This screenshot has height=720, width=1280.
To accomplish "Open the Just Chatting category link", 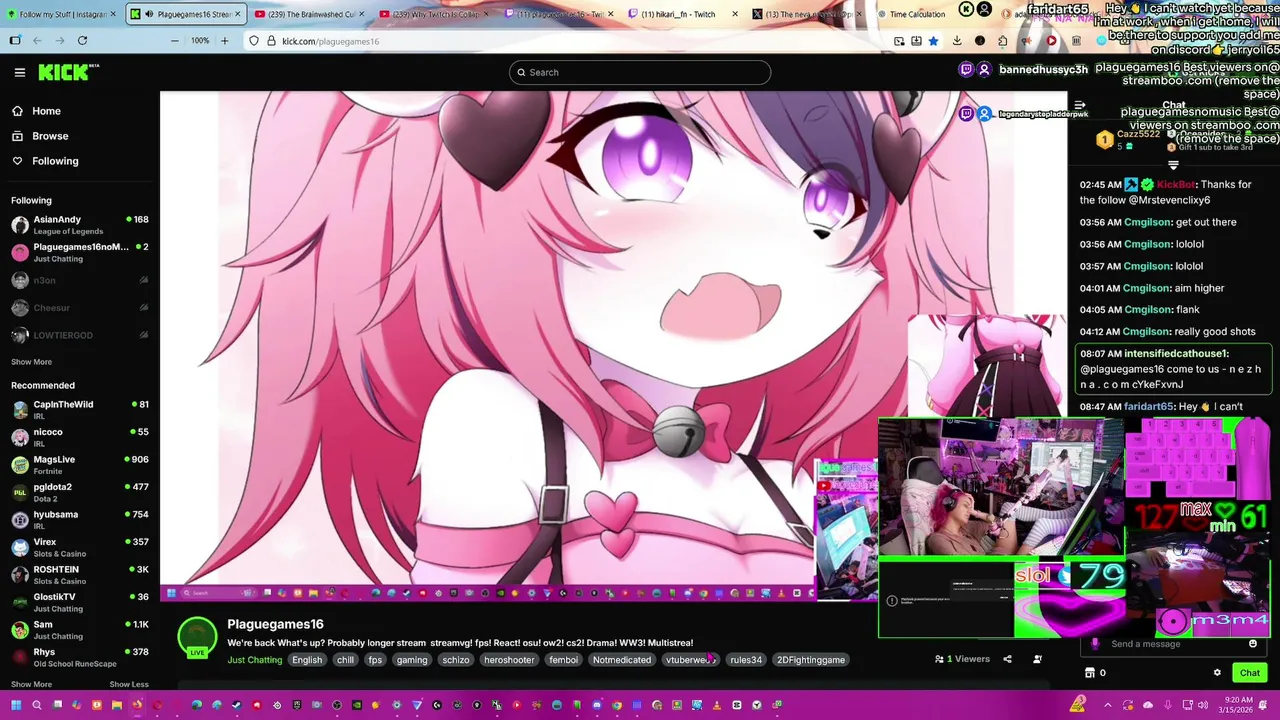I will 254,660.
